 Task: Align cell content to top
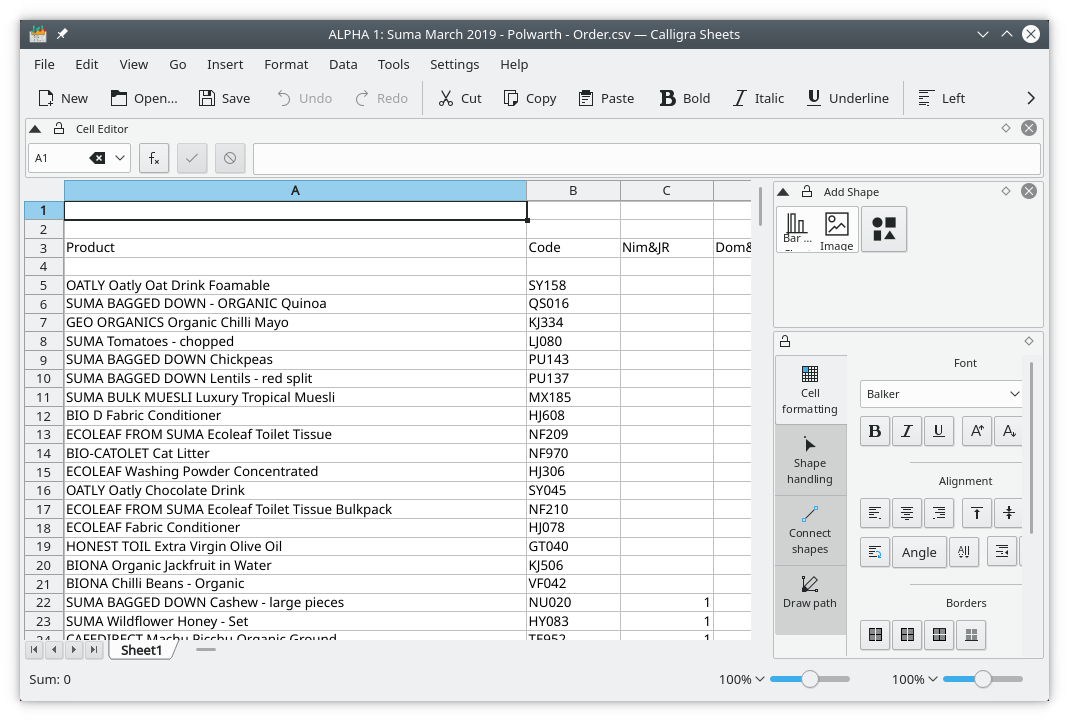click(977, 513)
